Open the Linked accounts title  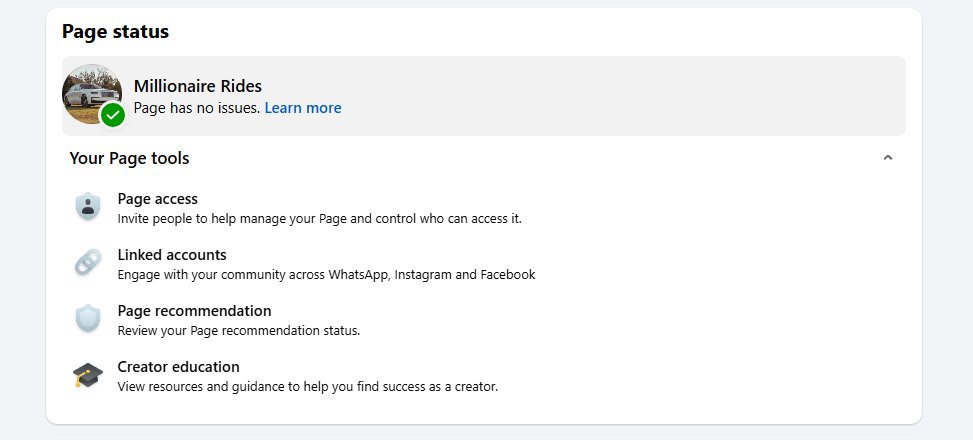[x=172, y=255]
